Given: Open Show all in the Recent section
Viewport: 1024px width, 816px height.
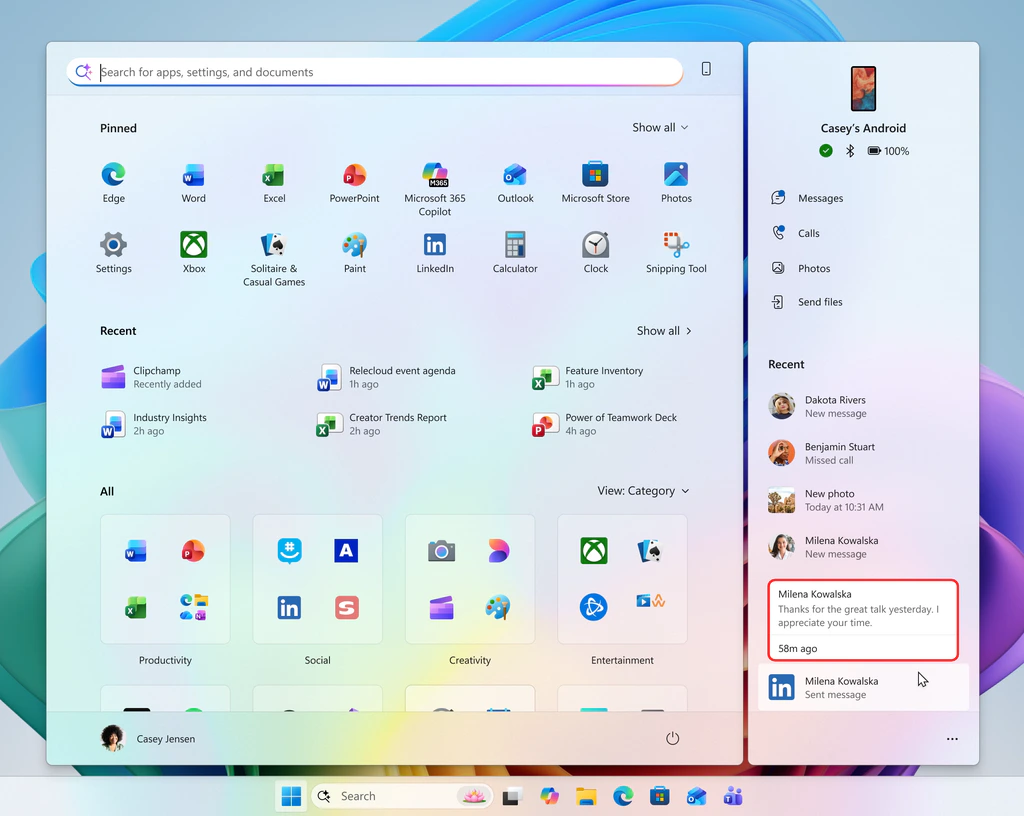Looking at the screenshot, I should point(664,331).
